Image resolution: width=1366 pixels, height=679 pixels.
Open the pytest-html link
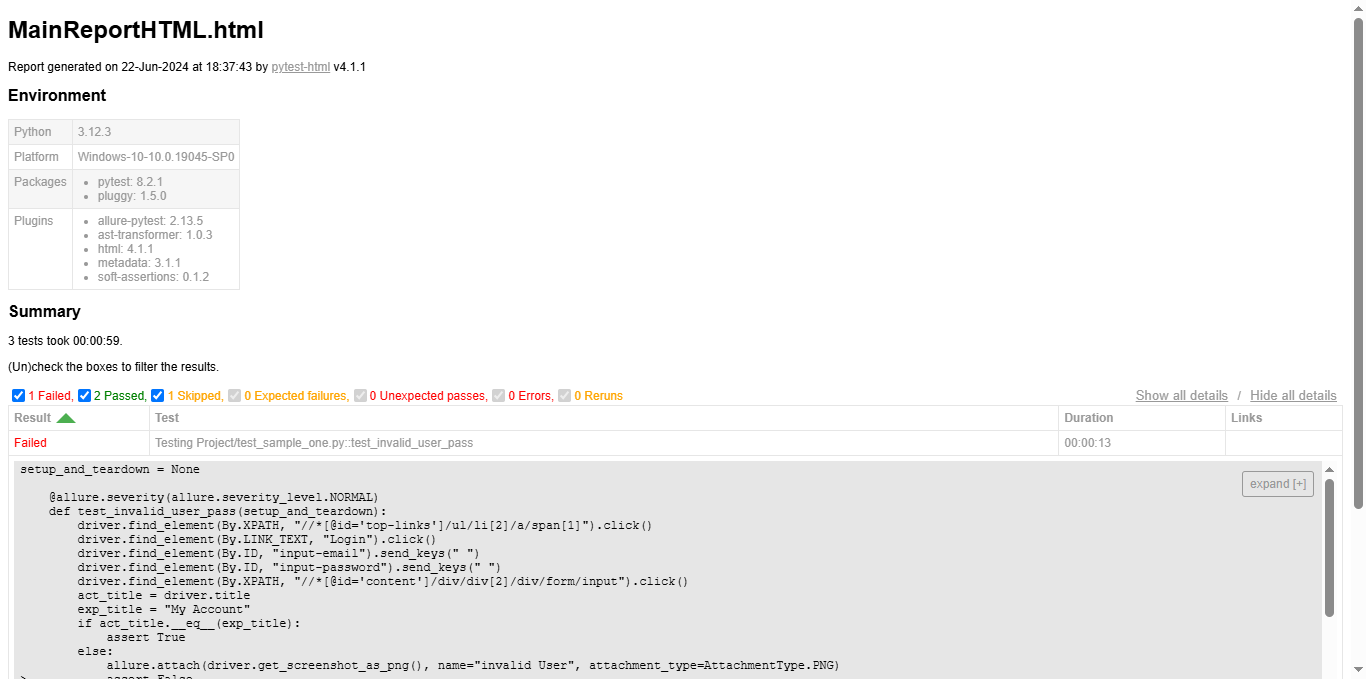(x=300, y=67)
